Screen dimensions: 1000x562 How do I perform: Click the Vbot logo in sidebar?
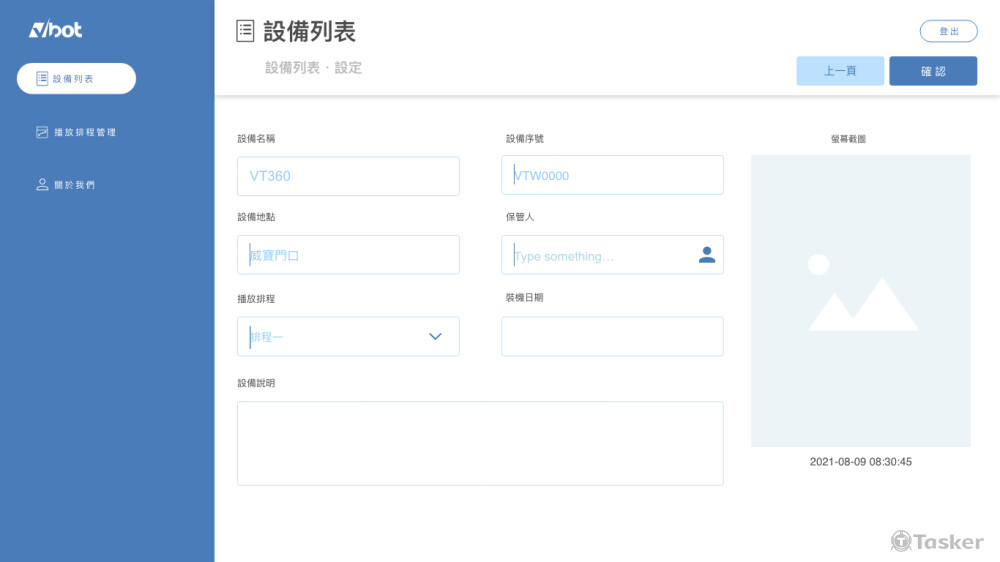pos(55,30)
